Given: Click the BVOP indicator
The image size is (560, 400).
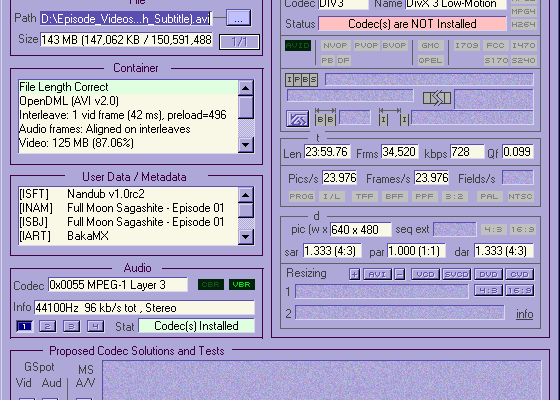Looking at the screenshot, I should [394, 46].
